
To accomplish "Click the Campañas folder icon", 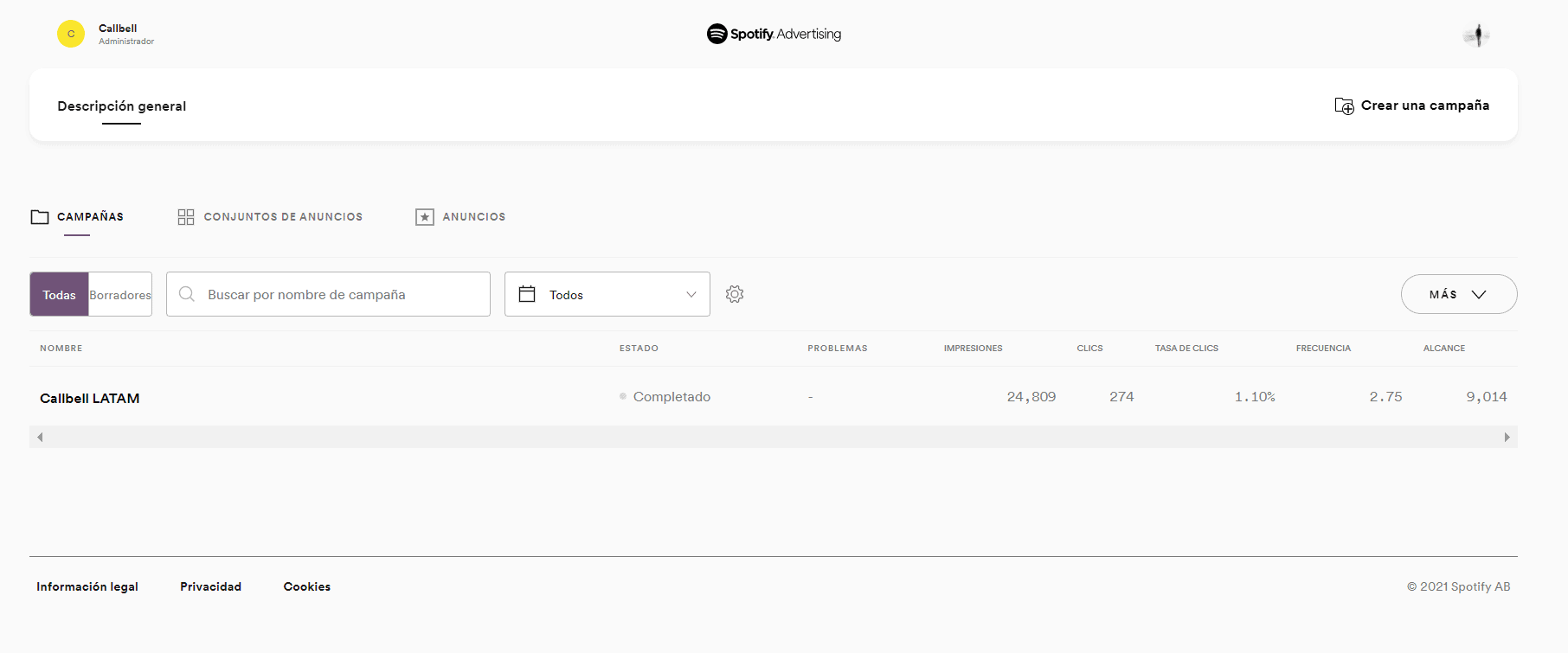I will (x=40, y=217).
